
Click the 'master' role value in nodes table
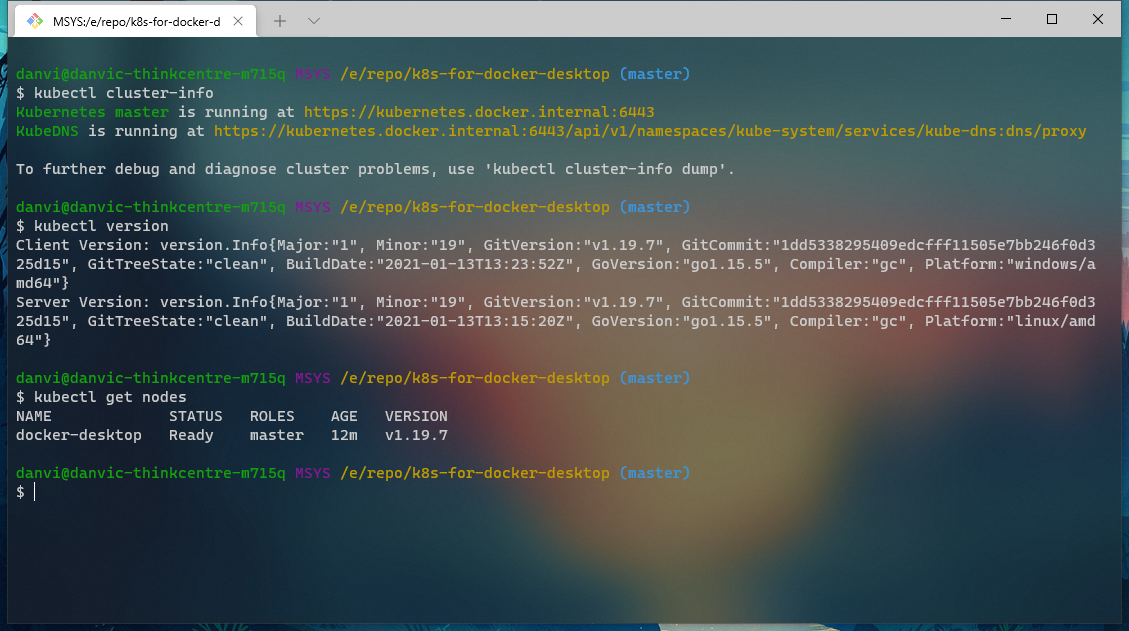coord(276,435)
